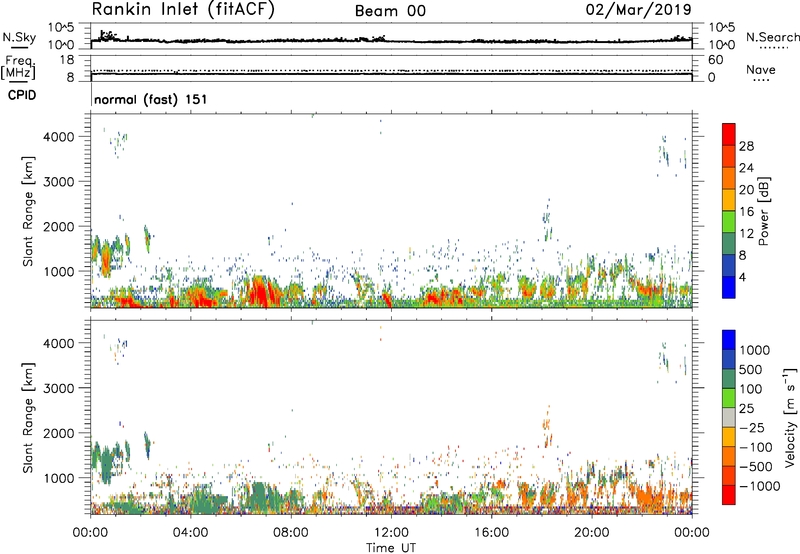Click the "Velocity [m s-1]" color bar title

coord(791,417)
